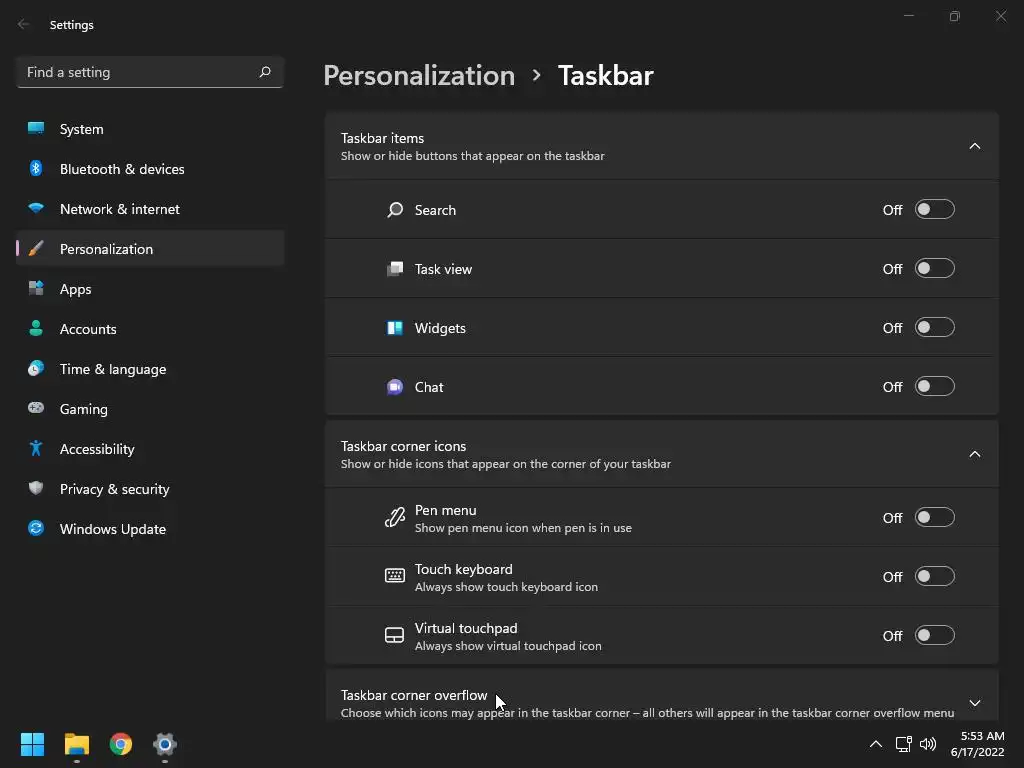1024x768 pixels.
Task: Click the Personalization breadcrumb link
Action: (x=419, y=76)
